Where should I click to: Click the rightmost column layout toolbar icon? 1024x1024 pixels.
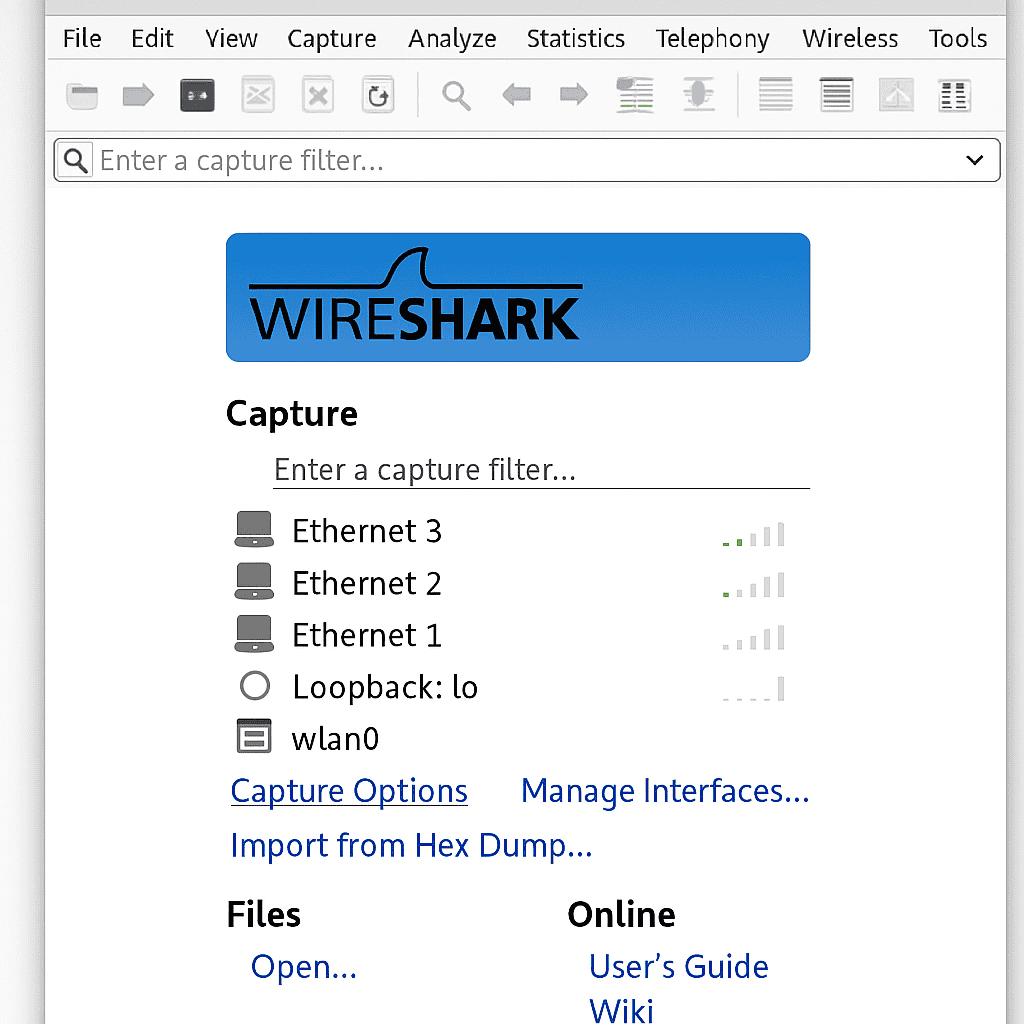tap(955, 96)
